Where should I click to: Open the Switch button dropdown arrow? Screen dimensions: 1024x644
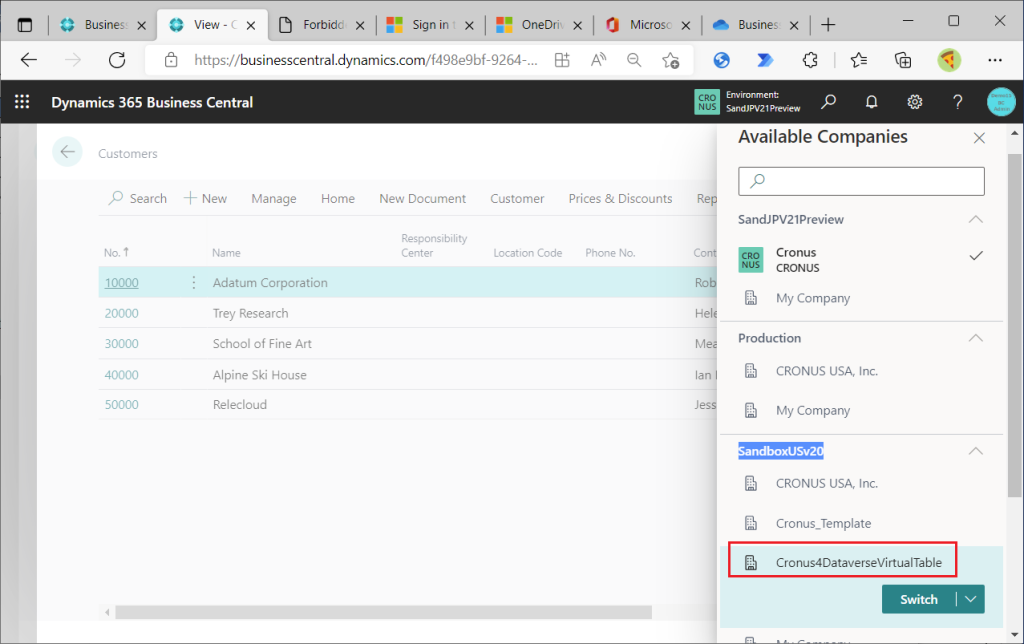(x=970, y=599)
